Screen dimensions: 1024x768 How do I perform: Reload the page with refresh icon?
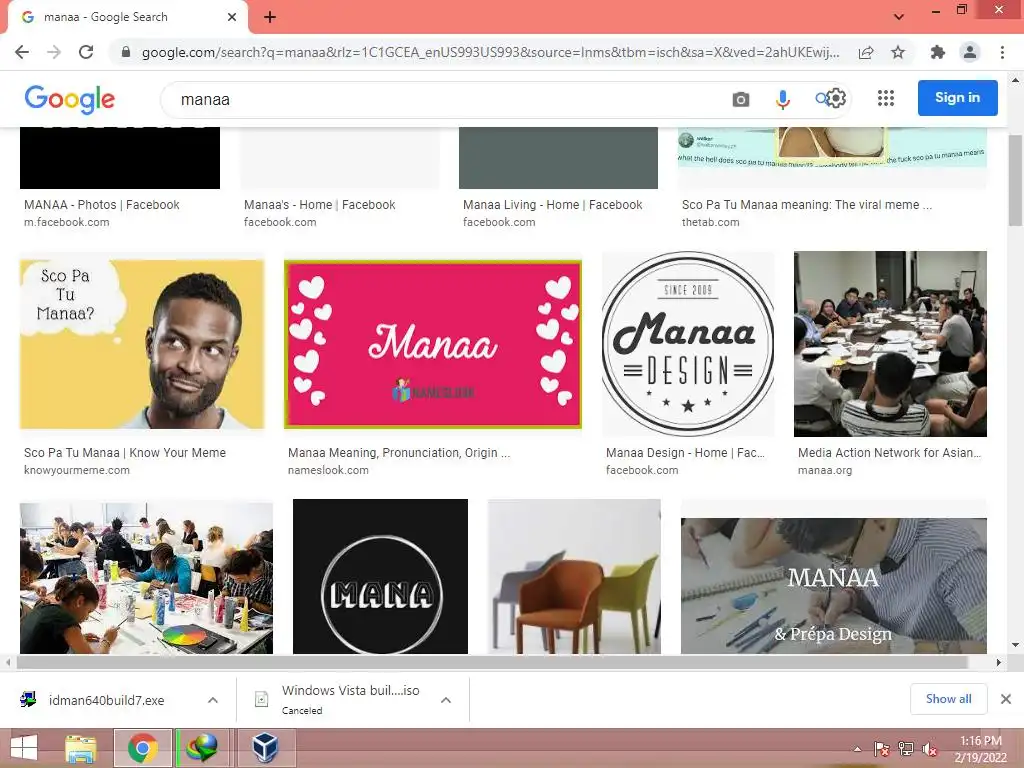pos(86,52)
